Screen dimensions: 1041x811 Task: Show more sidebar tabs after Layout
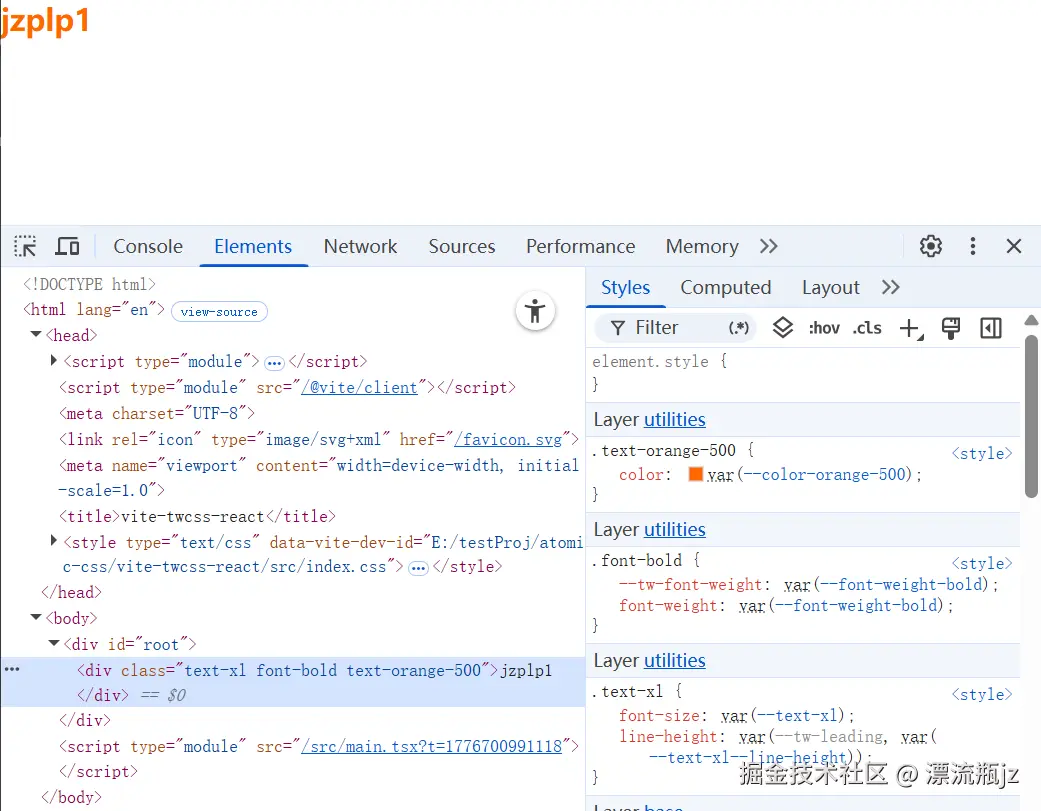[890, 287]
